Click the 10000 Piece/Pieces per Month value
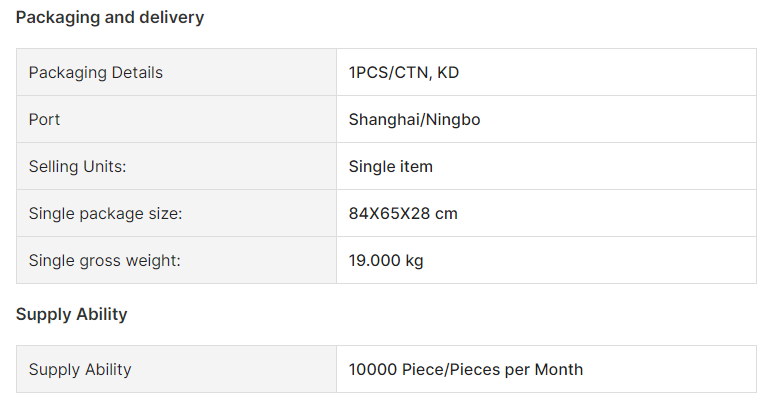765x408 pixels. click(465, 369)
